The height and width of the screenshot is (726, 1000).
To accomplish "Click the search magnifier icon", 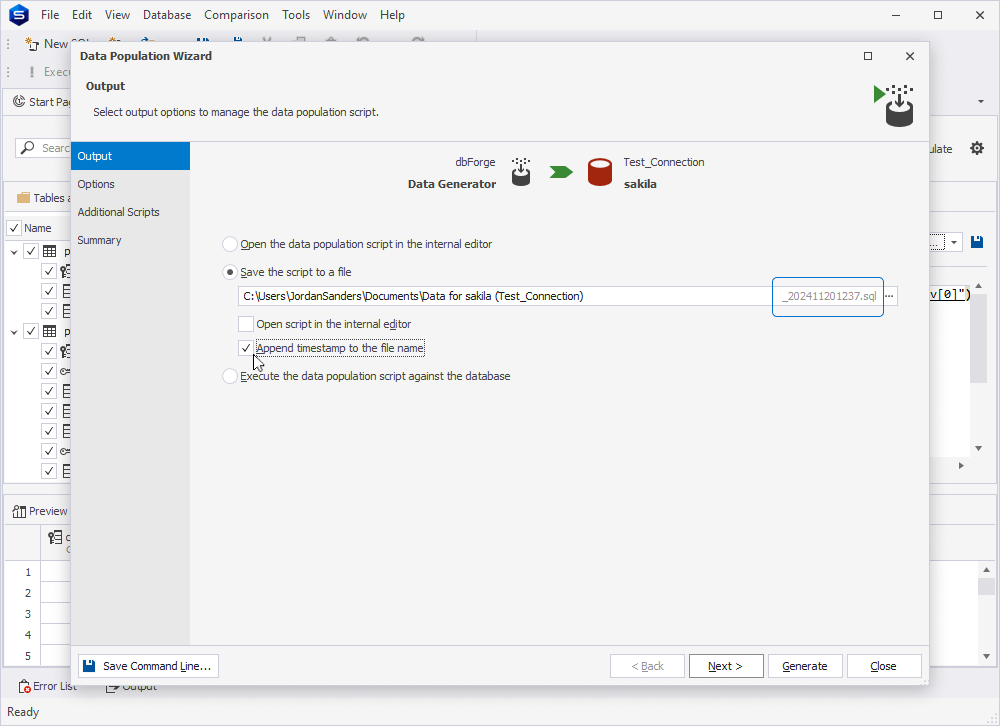I will coord(27,148).
